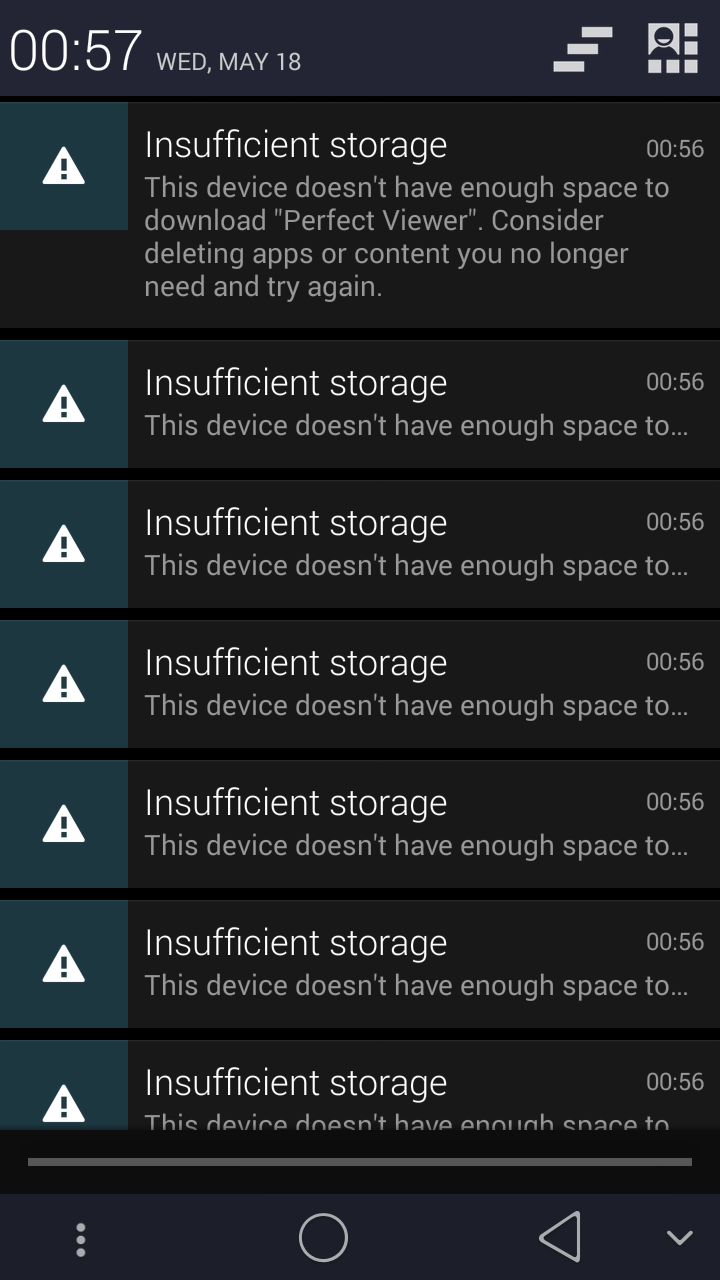Tap the notification shade handle bar
The height and width of the screenshot is (1280, 720).
coord(360,1162)
